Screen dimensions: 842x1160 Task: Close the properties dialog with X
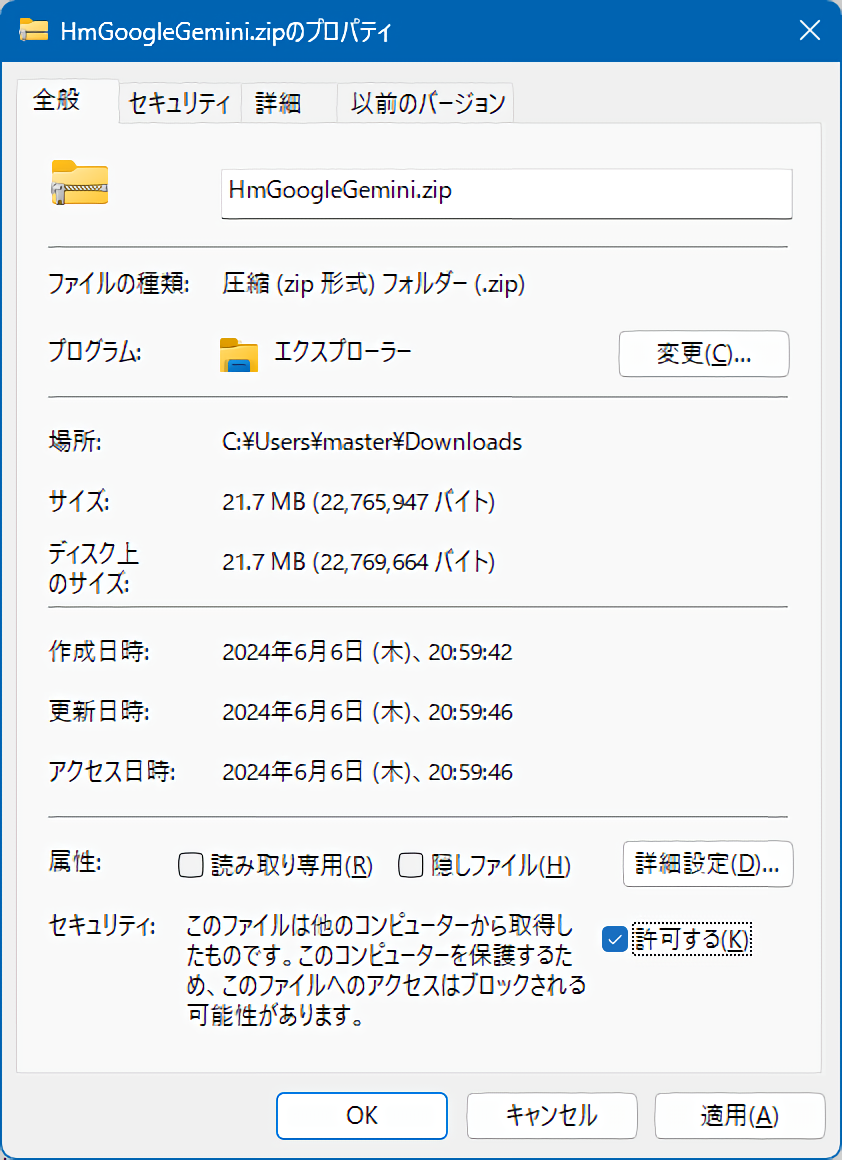[809, 31]
